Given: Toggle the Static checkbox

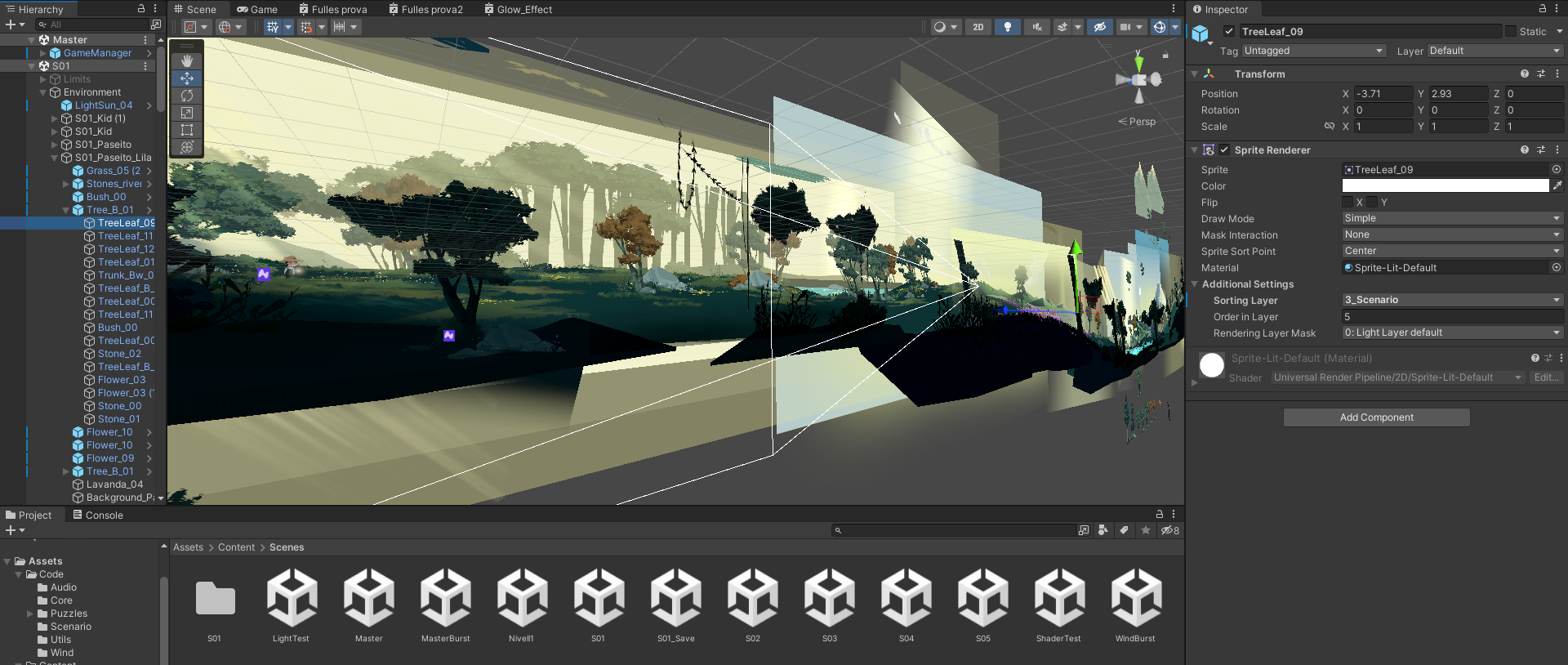Looking at the screenshot, I should pyautogui.click(x=1510, y=31).
